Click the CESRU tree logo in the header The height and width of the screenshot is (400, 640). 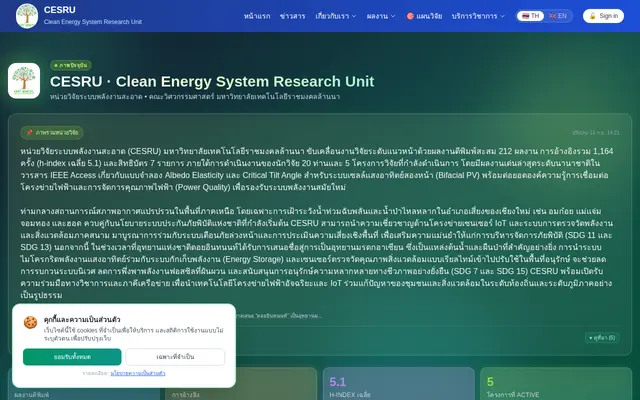tap(27, 16)
